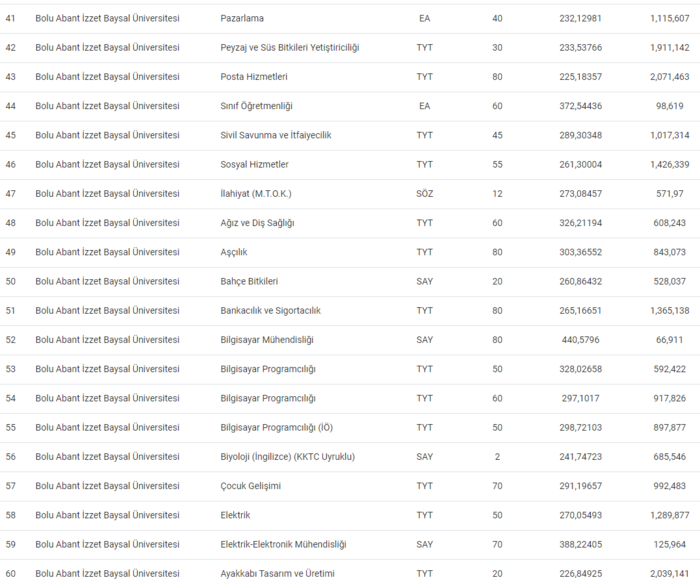
Task: Select the Sivil Savunma ve İtfaiyecilik program
Action: point(278,135)
